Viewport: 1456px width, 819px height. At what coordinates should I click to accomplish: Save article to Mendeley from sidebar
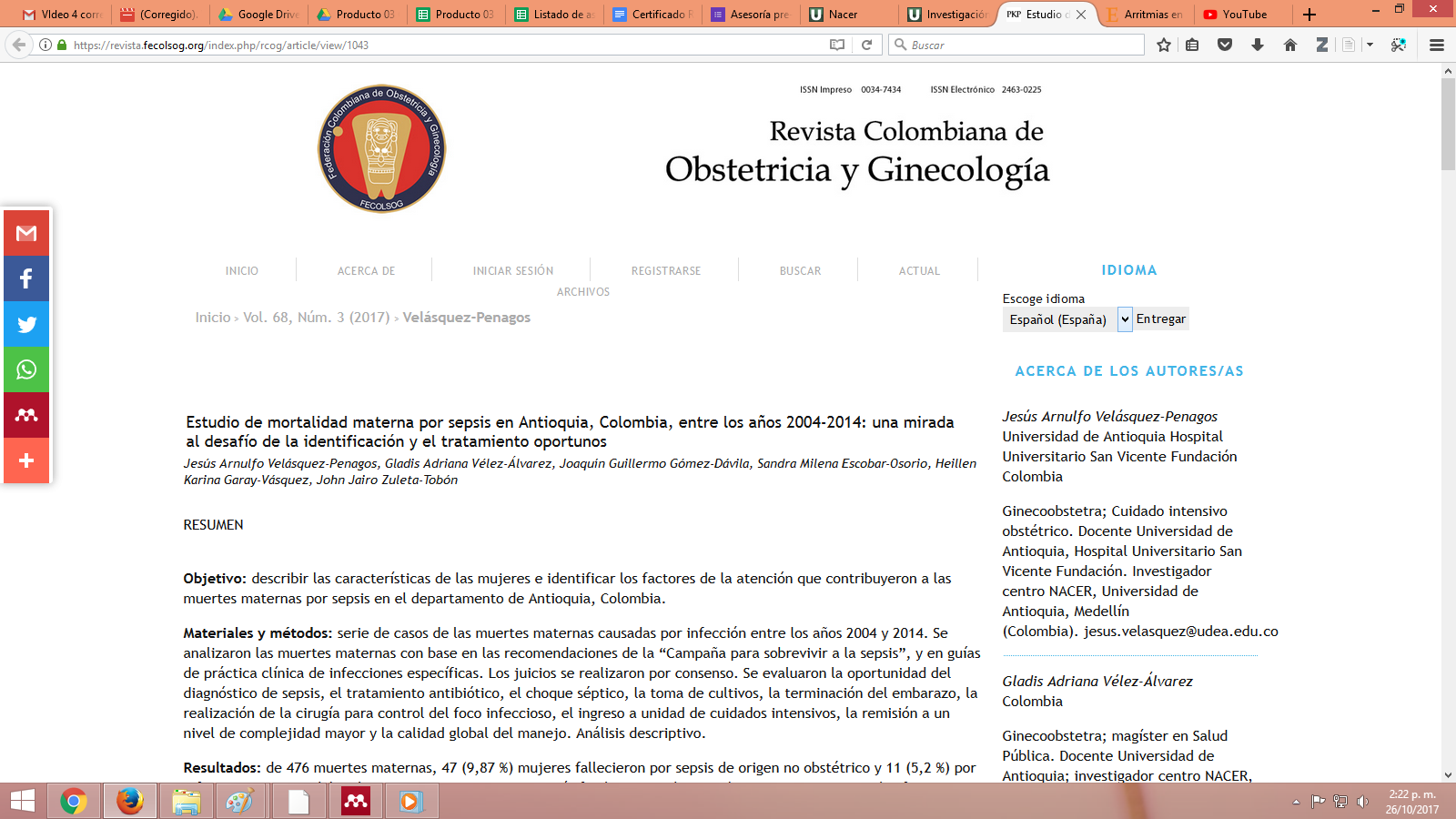26,415
